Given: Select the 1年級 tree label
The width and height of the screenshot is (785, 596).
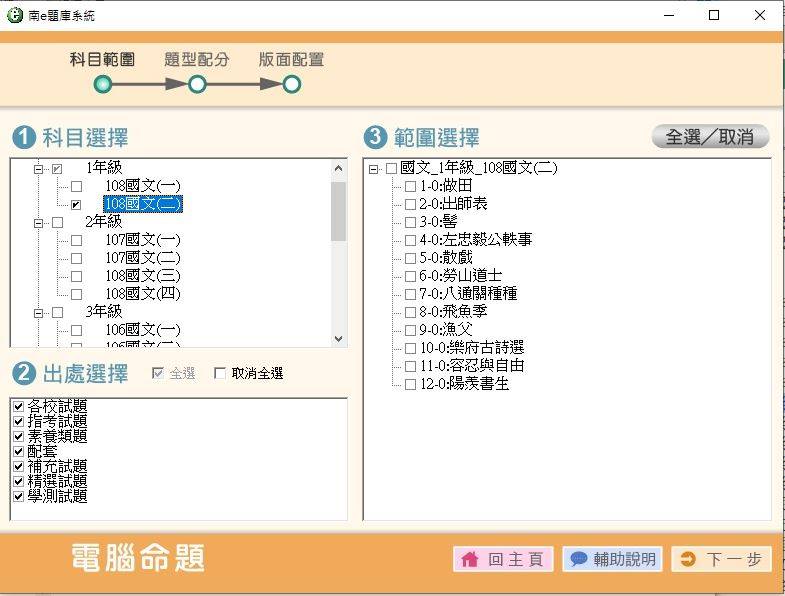Looking at the screenshot, I should pos(104,168).
